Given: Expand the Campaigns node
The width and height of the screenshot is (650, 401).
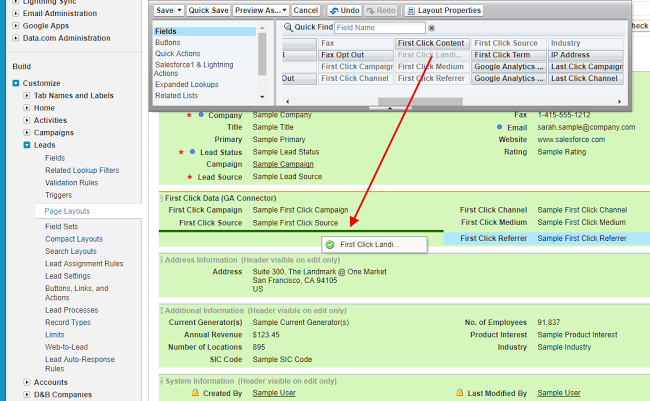Looking at the screenshot, I should [27, 133].
